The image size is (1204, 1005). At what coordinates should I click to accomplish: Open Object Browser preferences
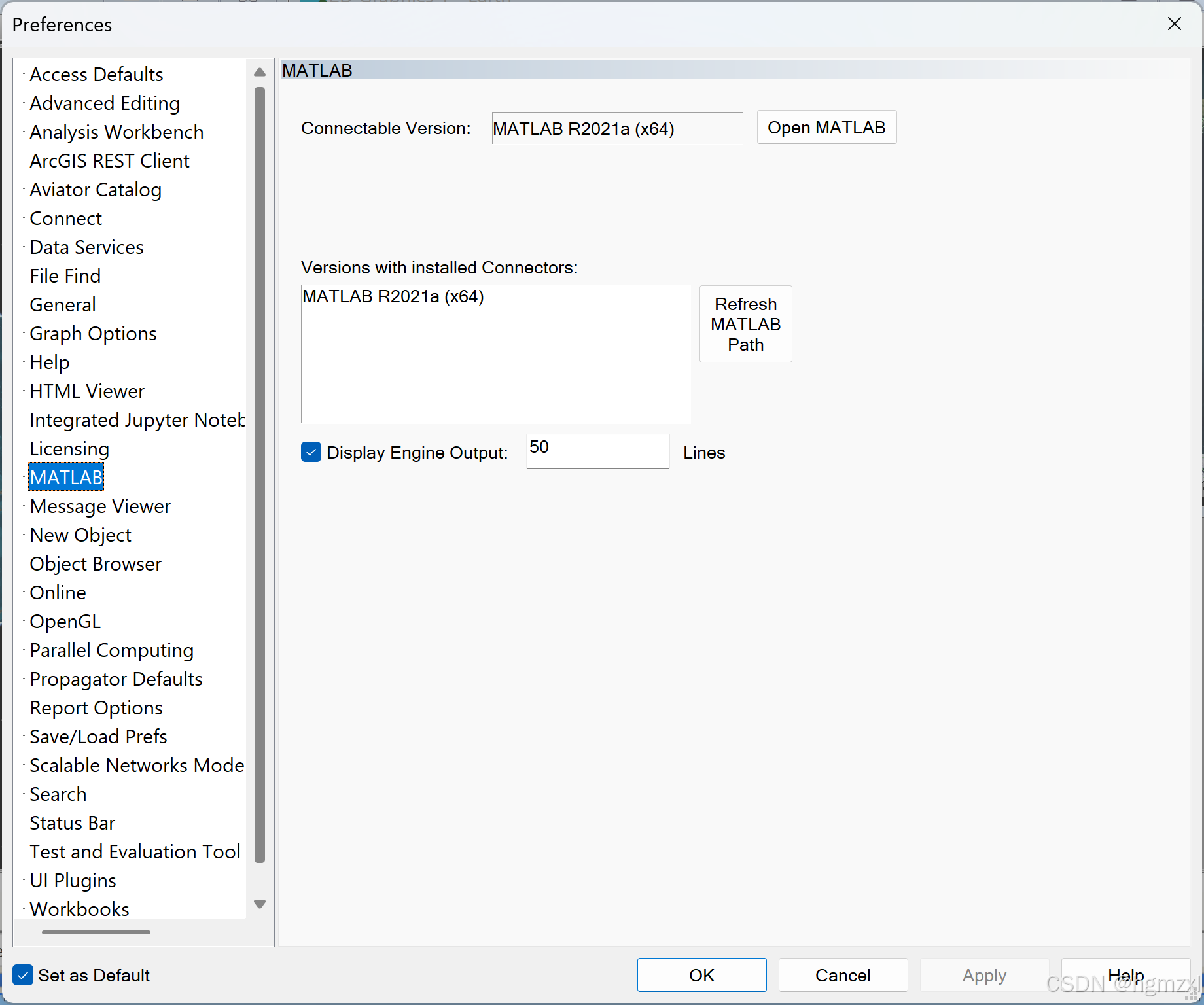click(96, 564)
